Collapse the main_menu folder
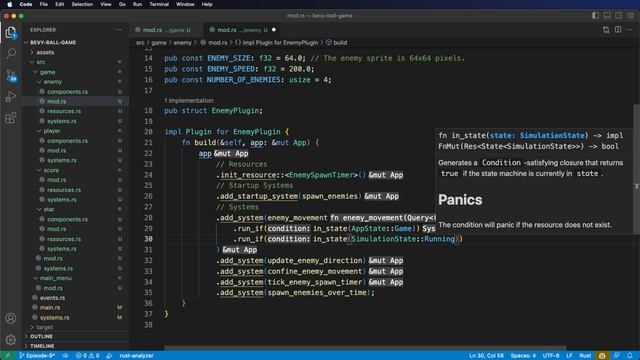This screenshot has width=640, height=360. 56,278
